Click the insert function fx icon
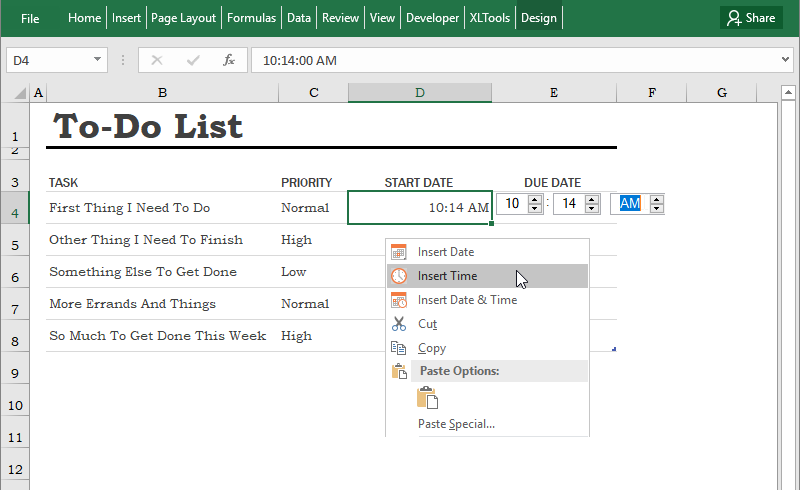800x490 pixels. click(x=229, y=60)
